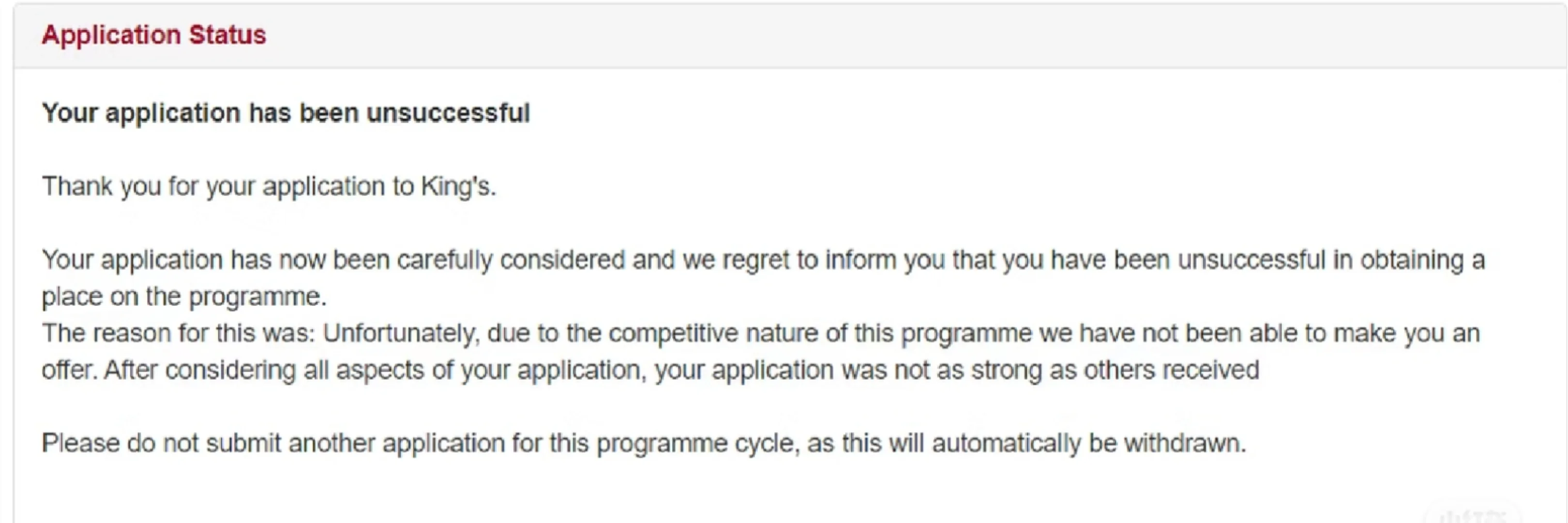1568x523 pixels.
Task: Click the phrase 'programme cycle' in the last line
Action: pyautogui.click(x=696, y=443)
